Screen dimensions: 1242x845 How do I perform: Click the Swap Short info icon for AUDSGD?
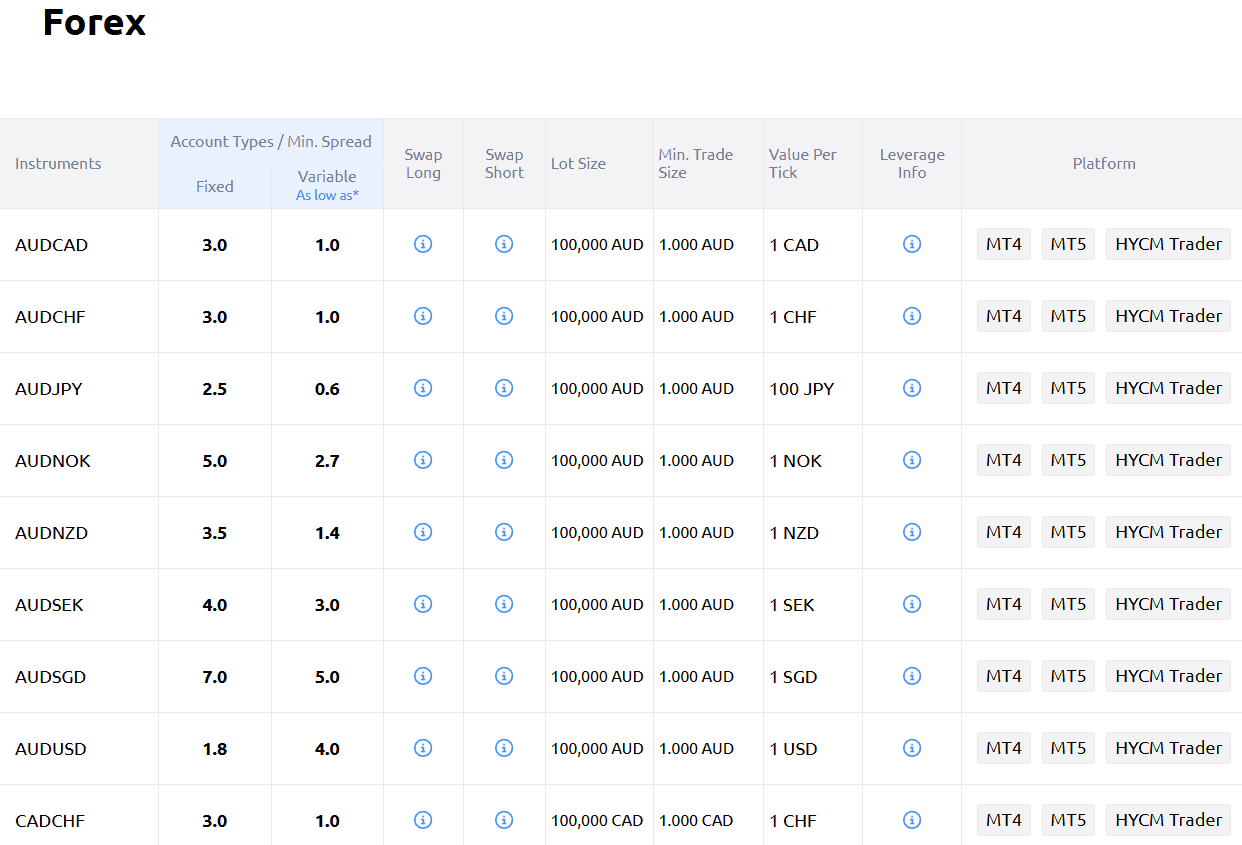(x=504, y=676)
